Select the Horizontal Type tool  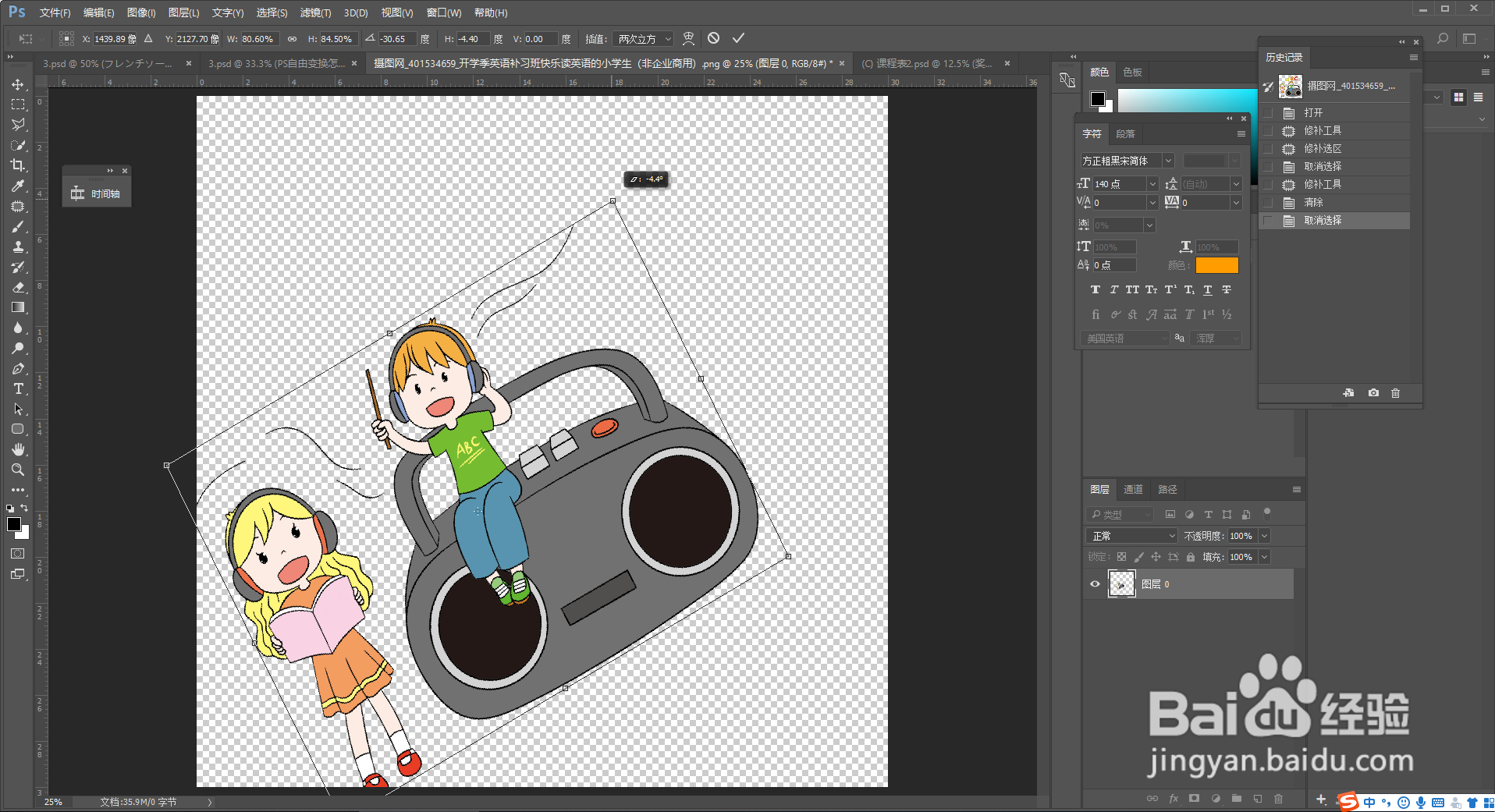point(18,388)
